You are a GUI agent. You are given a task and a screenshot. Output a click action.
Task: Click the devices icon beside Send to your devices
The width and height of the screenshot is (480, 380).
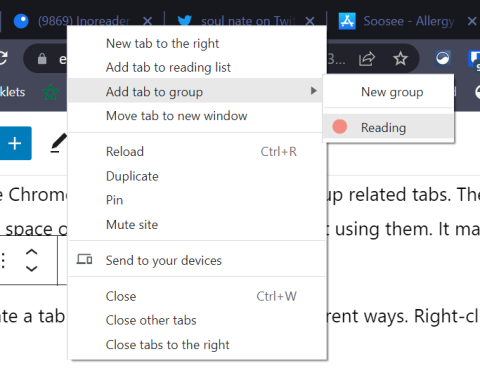(85, 259)
